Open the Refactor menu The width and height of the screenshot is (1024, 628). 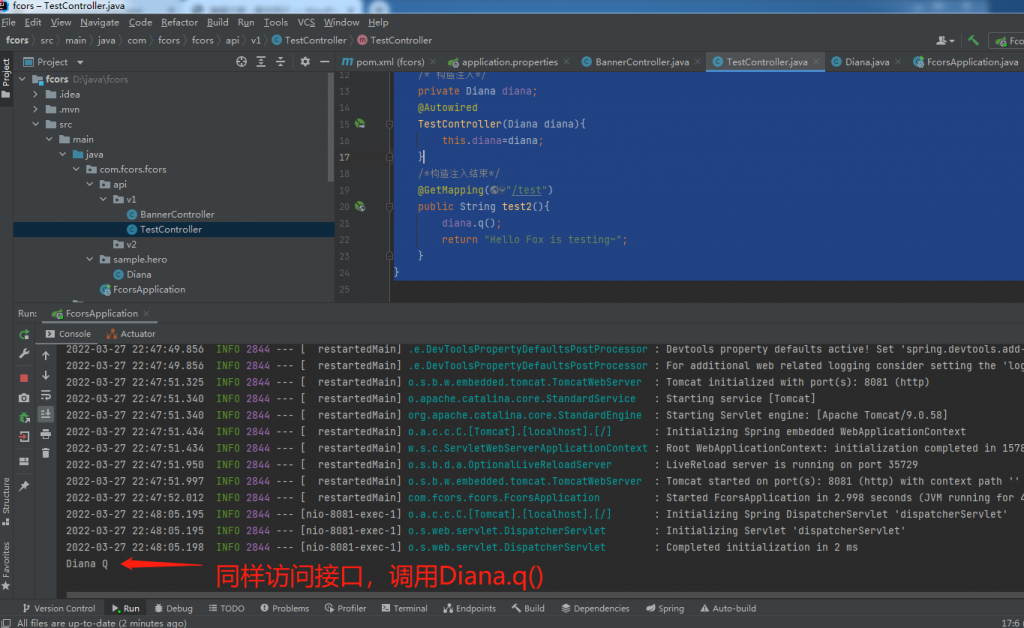tap(179, 22)
